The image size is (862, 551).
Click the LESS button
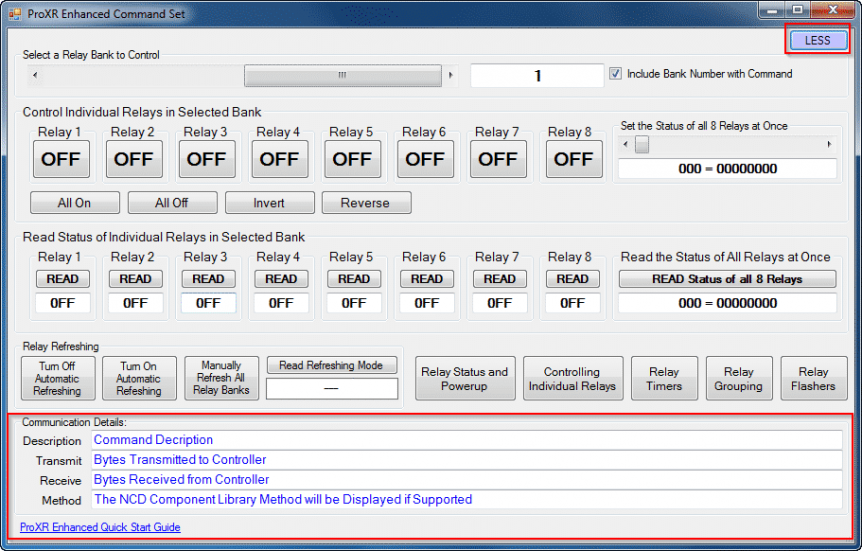[817, 40]
